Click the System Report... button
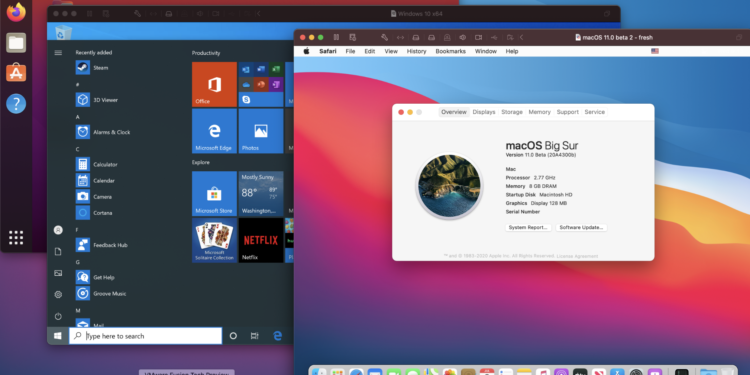The image size is (750, 375). point(528,228)
